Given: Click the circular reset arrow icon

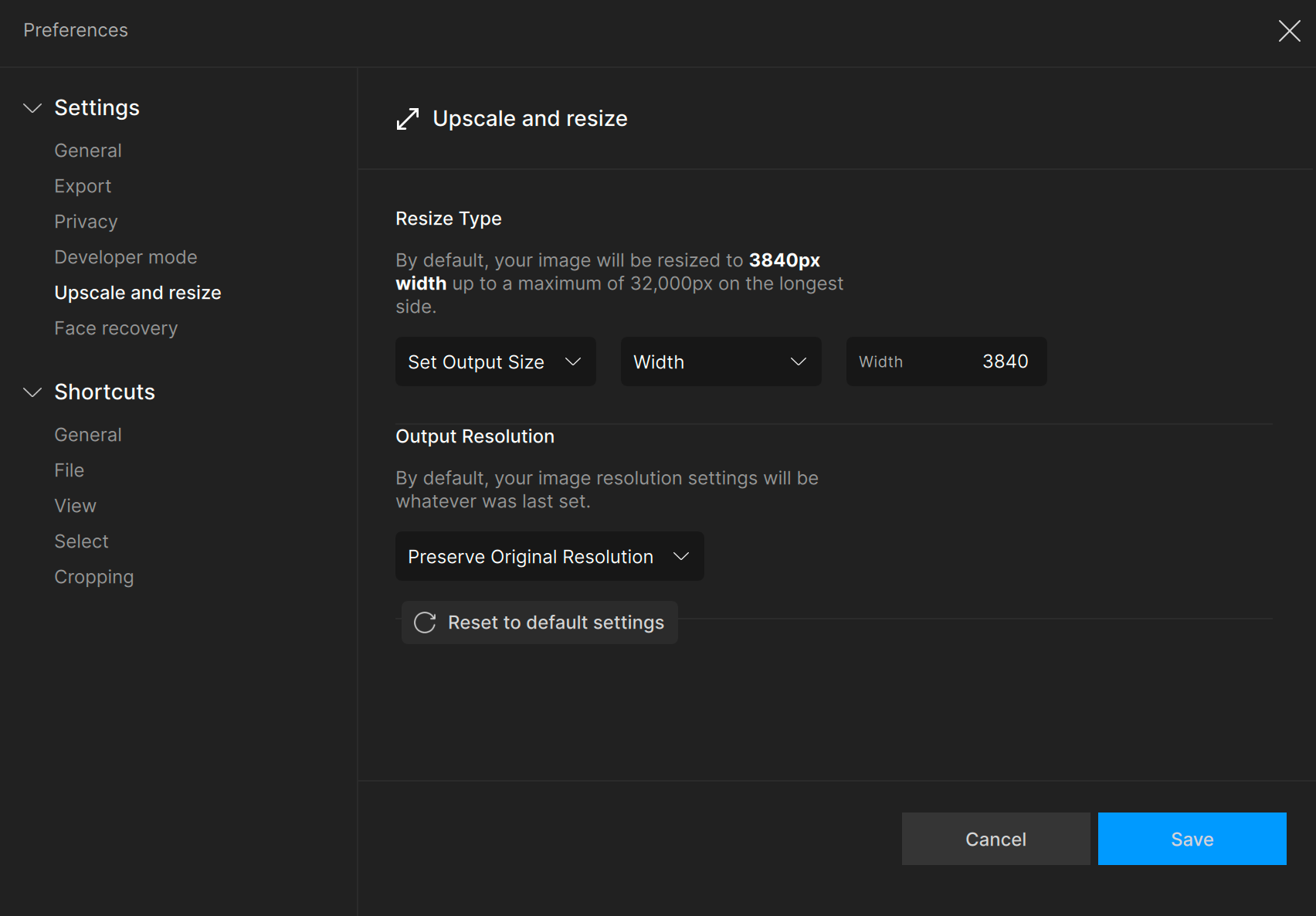Looking at the screenshot, I should point(425,623).
